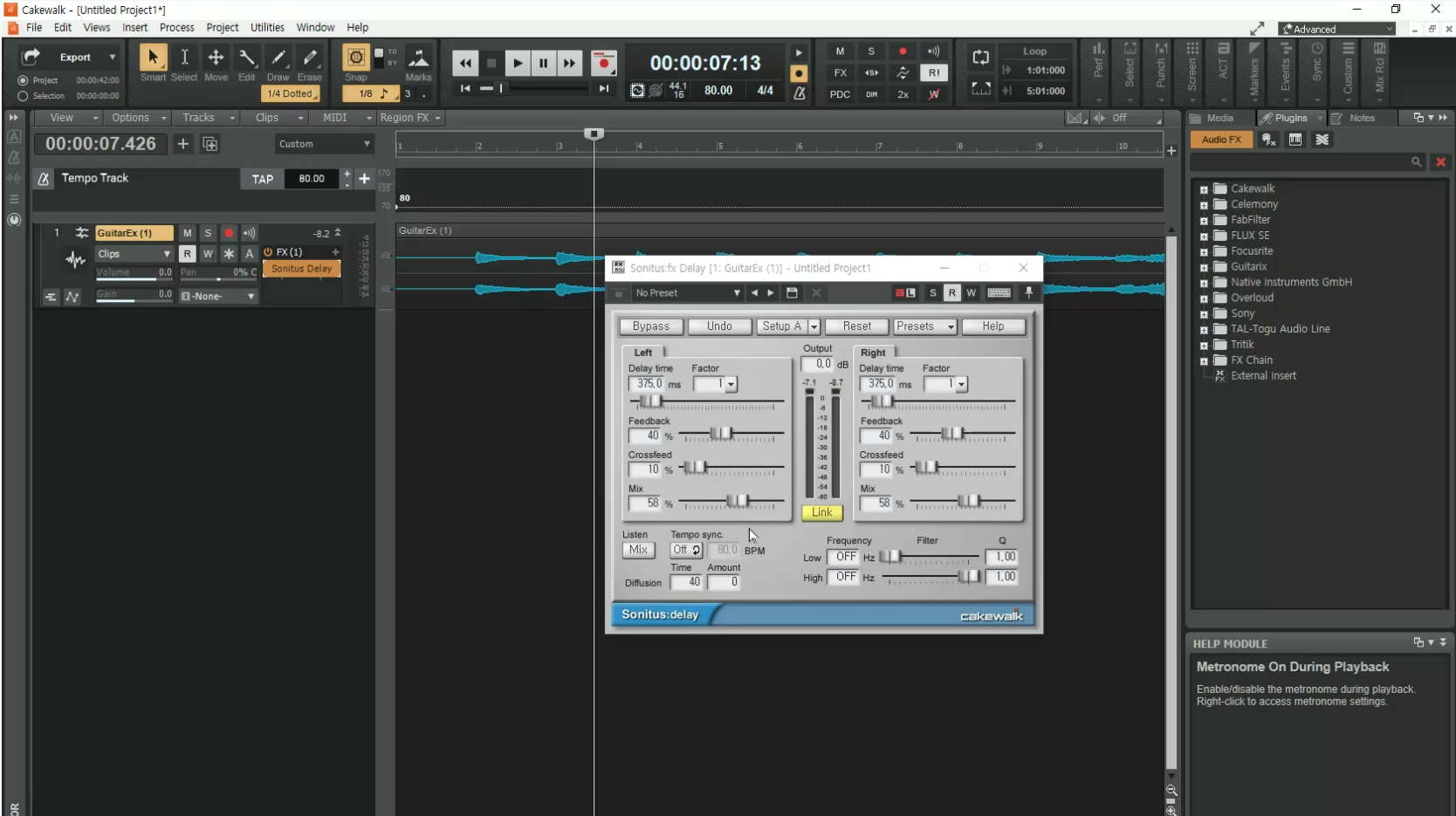
Task: Switch to Right channel tab in Sonitus Delay
Action: [x=873, y=353]
